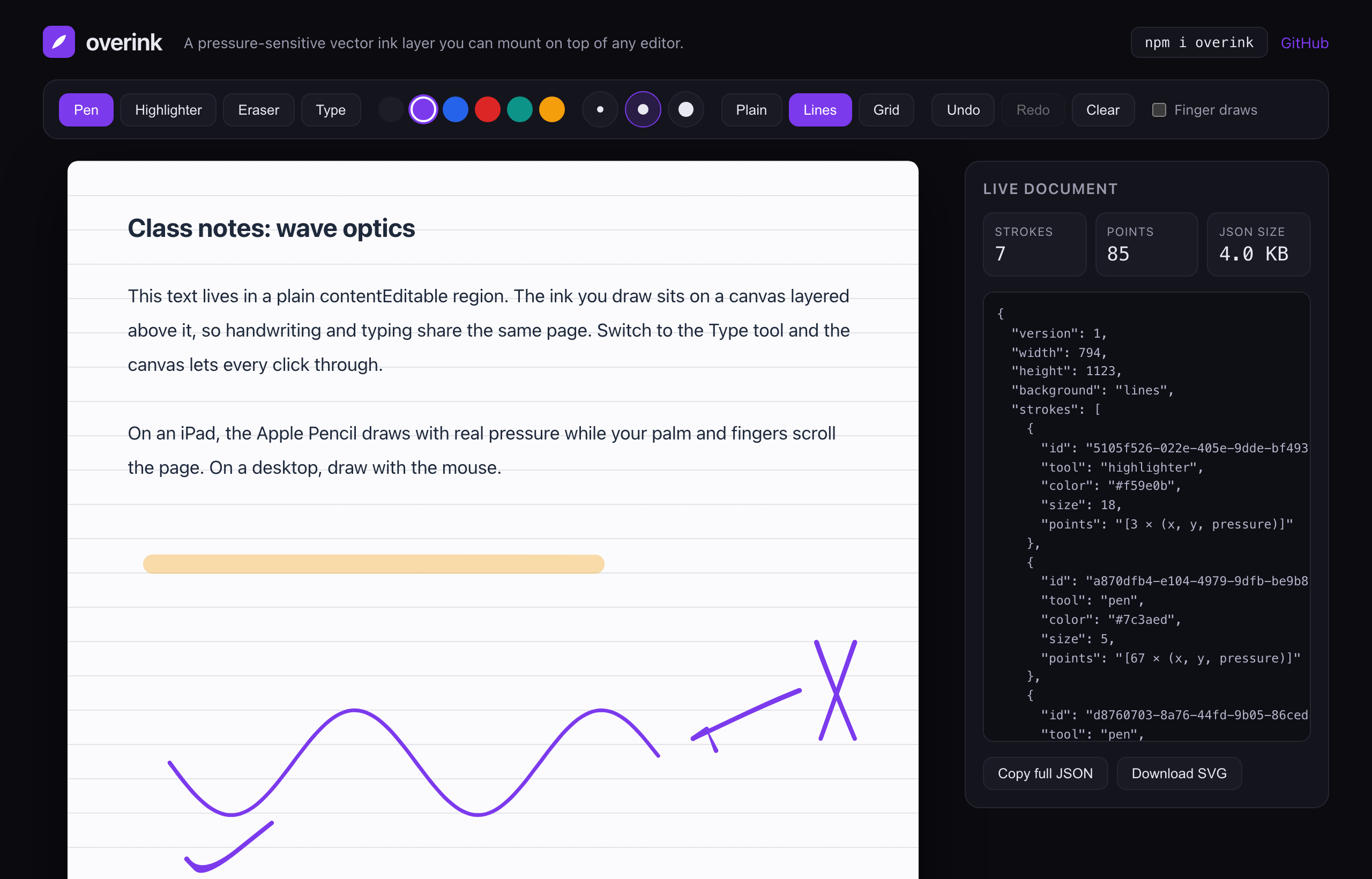Viewport: 1372px width, 879px height.
Task: Click the npm i overink install command
Action: [1198, 43]
